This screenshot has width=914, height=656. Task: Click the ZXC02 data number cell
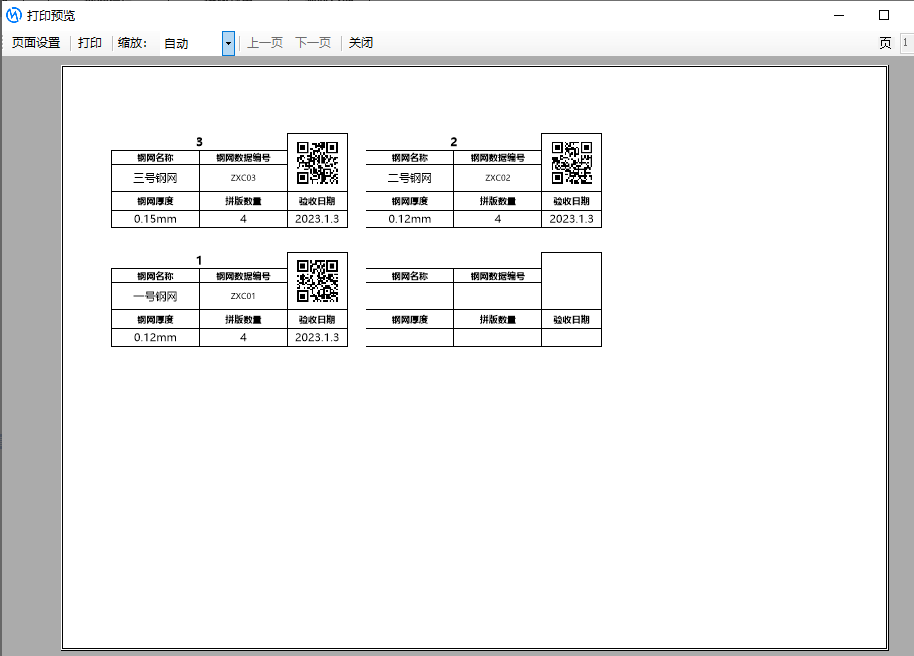pos(497,178)
